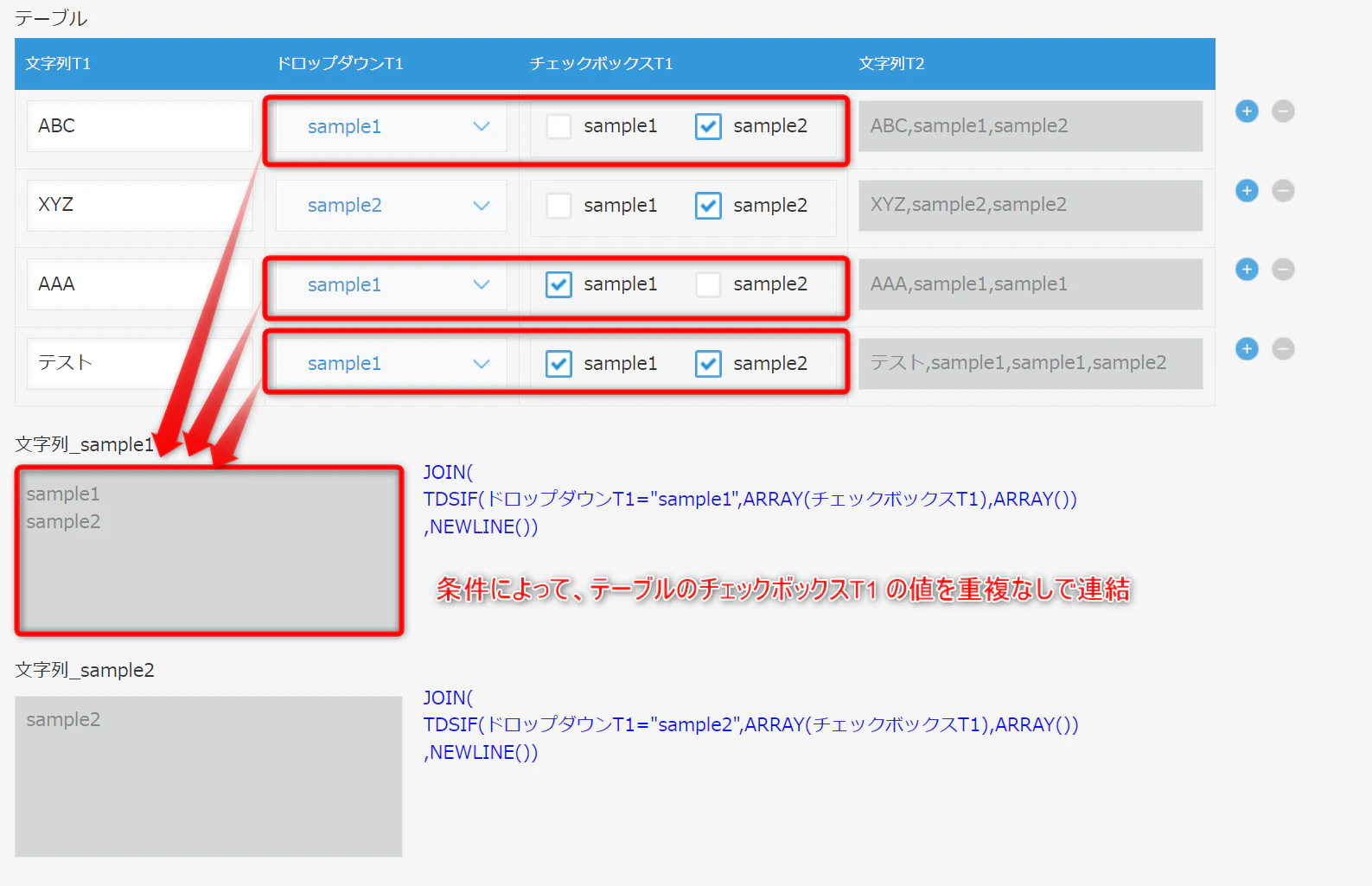Remove the XYZ table row

click(1283, 190)
